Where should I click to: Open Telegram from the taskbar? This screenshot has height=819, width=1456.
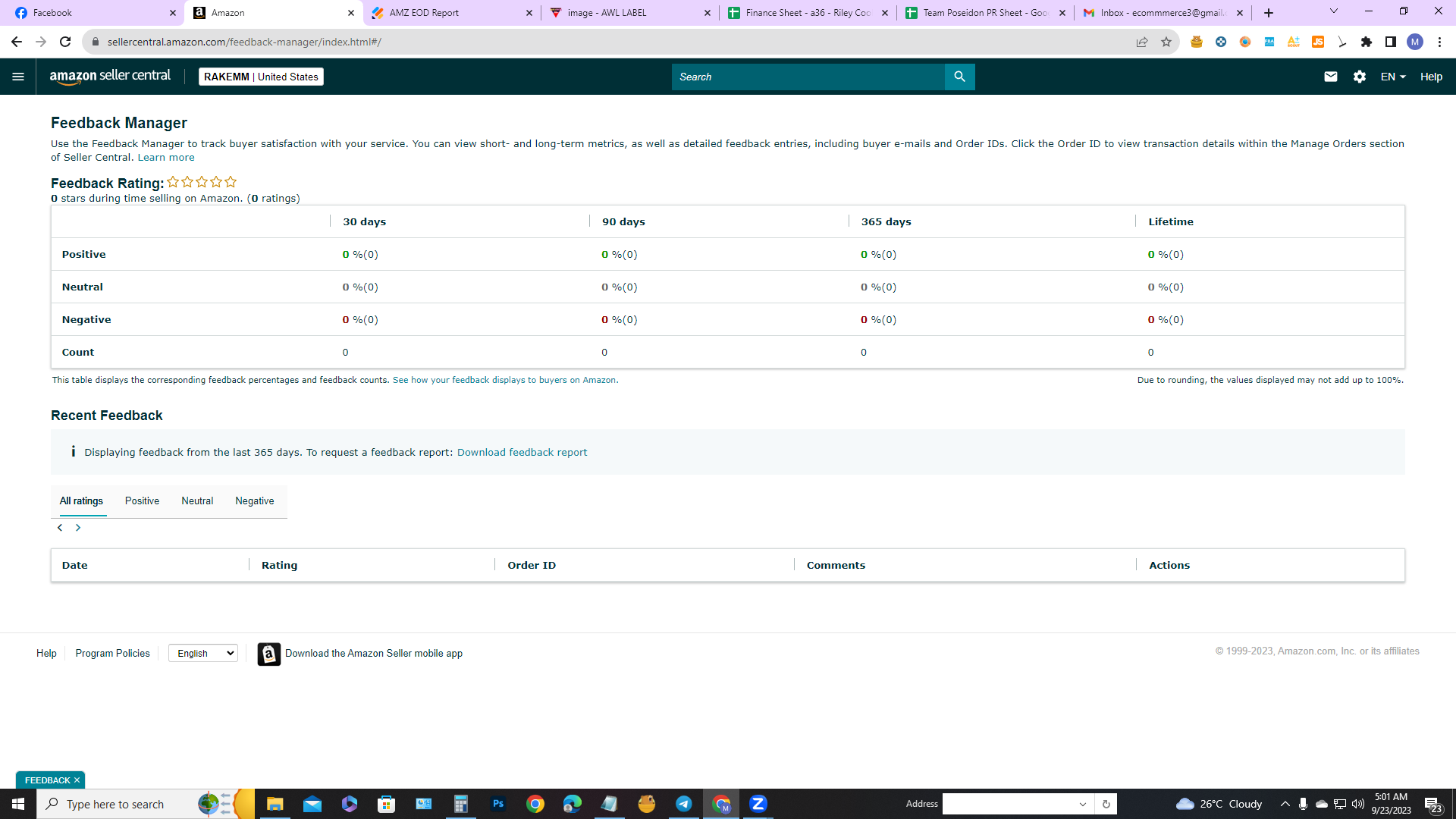[684, 804]
